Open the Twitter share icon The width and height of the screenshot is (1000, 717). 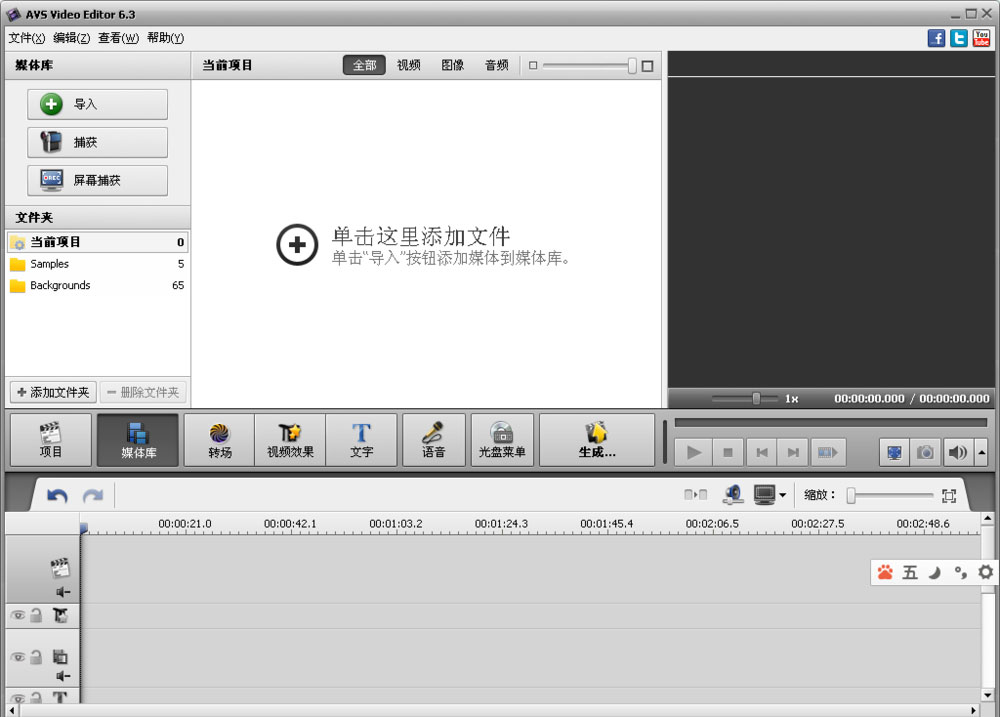(959, 38)
